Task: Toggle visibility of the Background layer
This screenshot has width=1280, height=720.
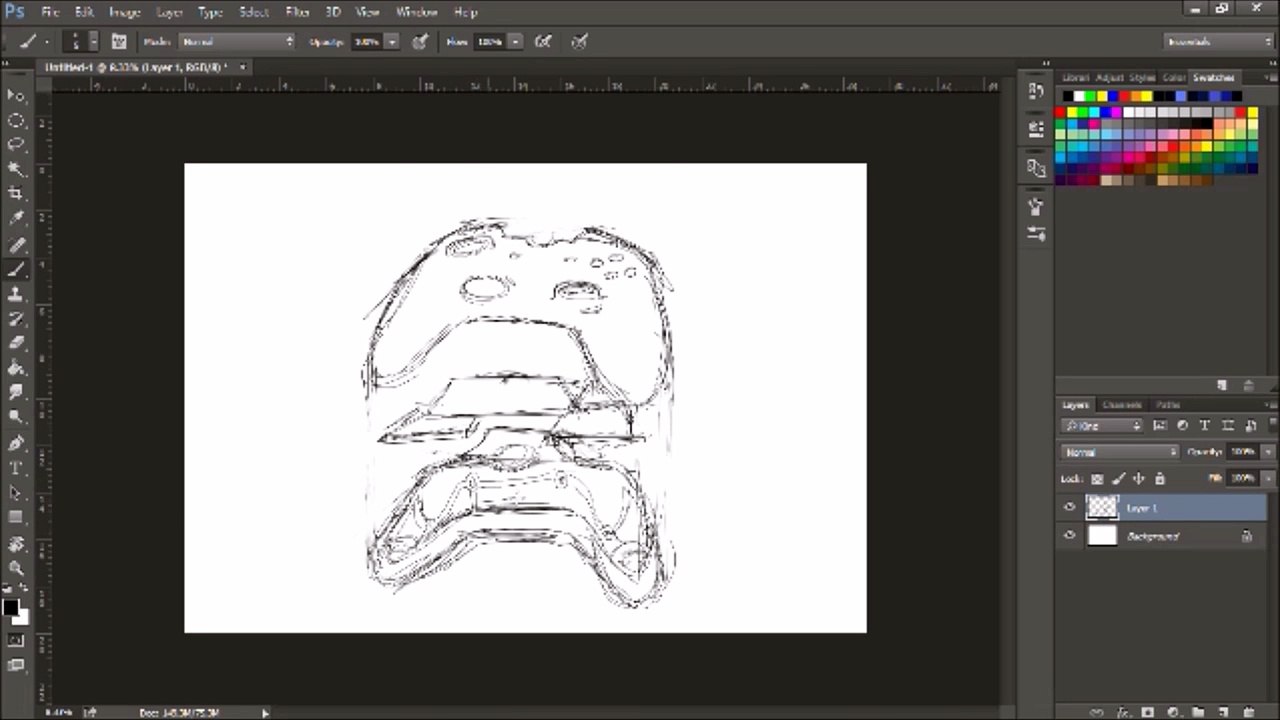Action: point(1070,536)
